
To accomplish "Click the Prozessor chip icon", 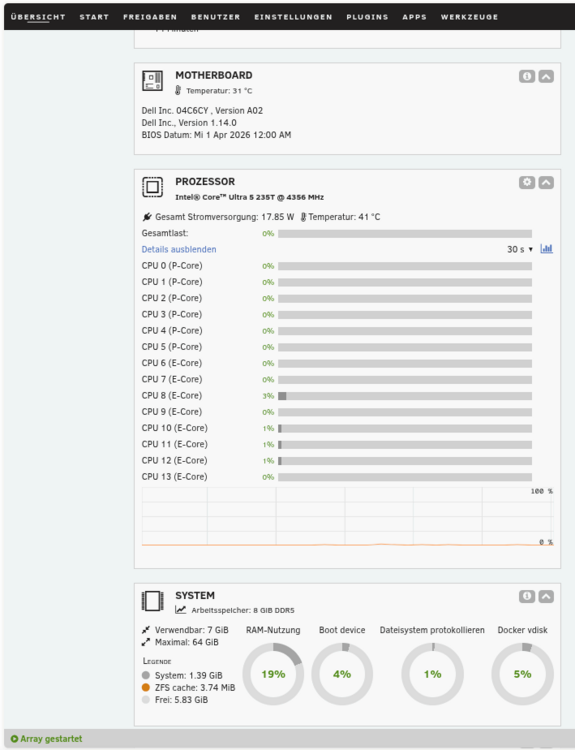I will 153,187.
